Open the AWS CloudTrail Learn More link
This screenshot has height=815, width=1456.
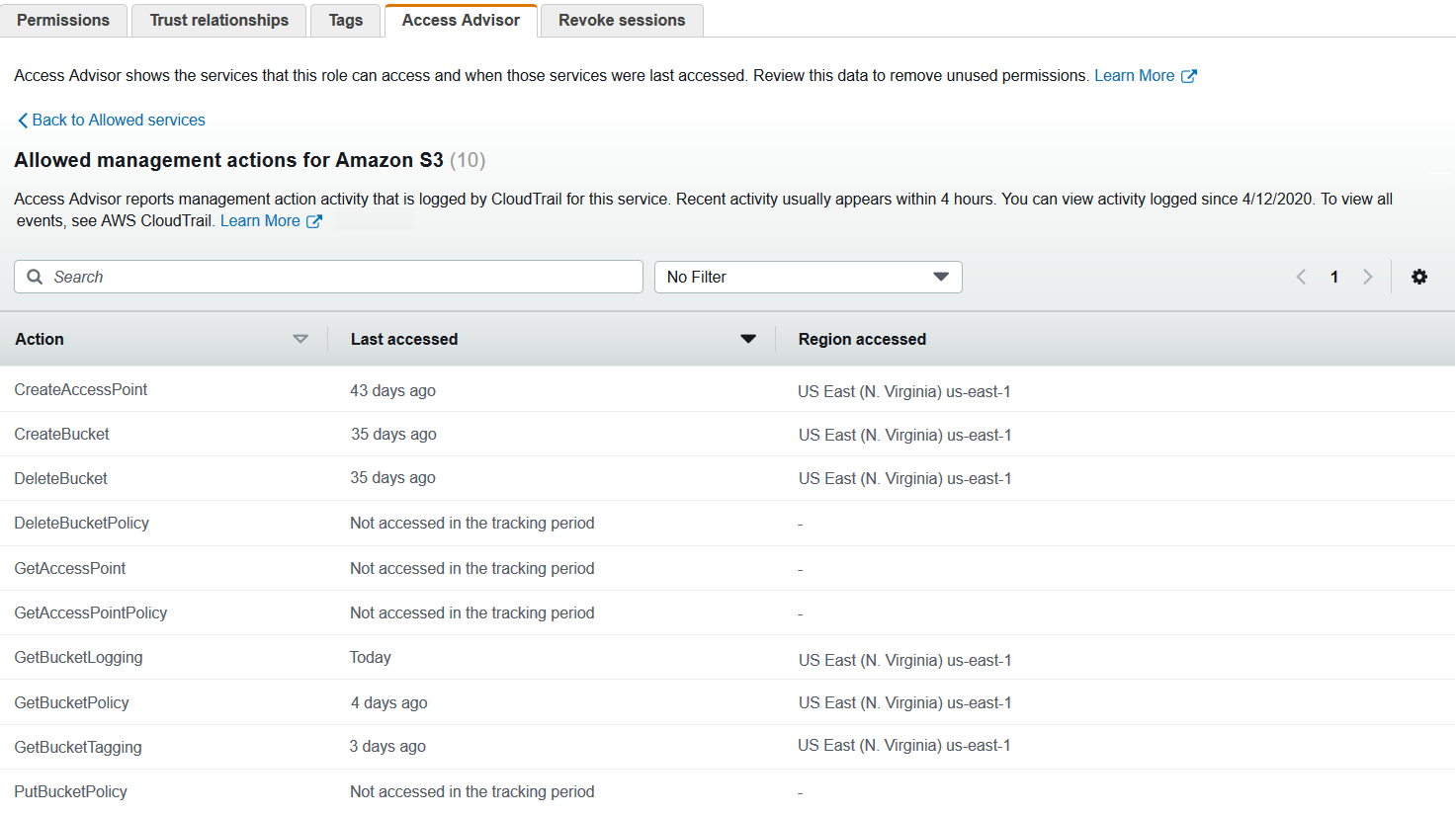tap(261, 220)
